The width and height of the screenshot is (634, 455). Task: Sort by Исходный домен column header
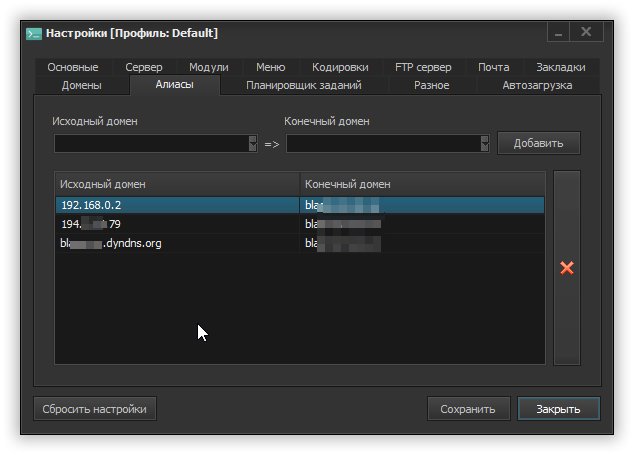click(x=177, y=184)
